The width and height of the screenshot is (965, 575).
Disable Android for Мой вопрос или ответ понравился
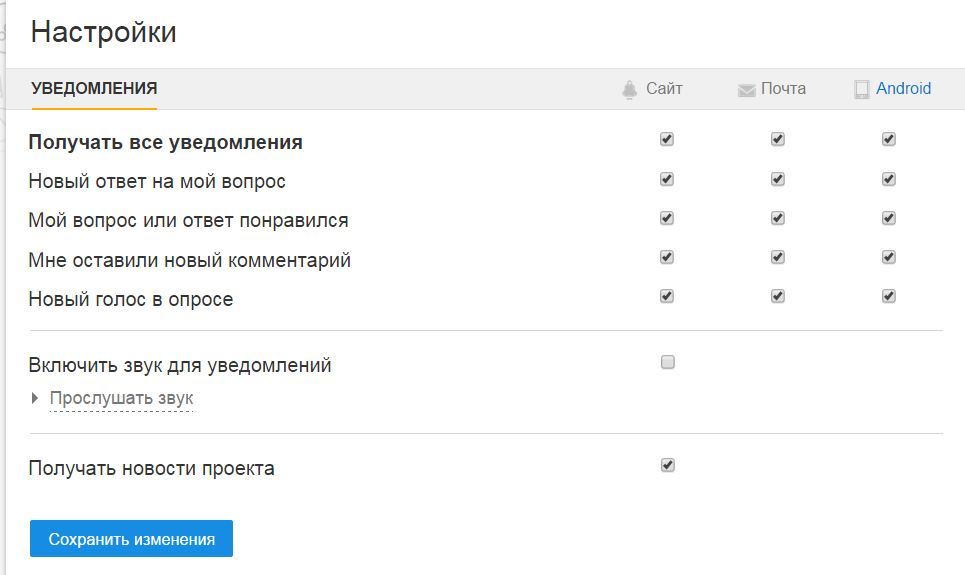889,219
